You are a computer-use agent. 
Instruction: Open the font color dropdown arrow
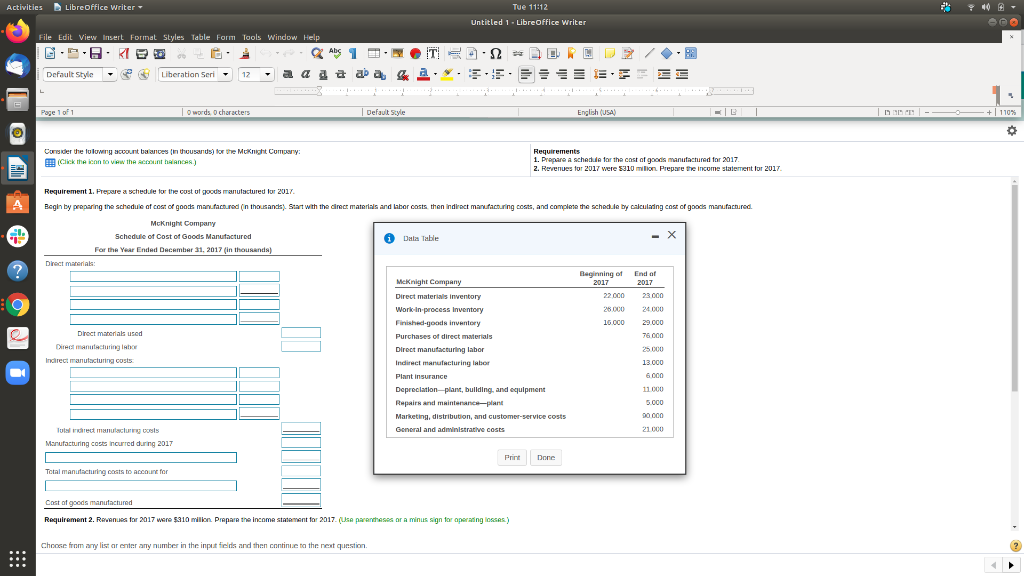click(x=435, y=72)
